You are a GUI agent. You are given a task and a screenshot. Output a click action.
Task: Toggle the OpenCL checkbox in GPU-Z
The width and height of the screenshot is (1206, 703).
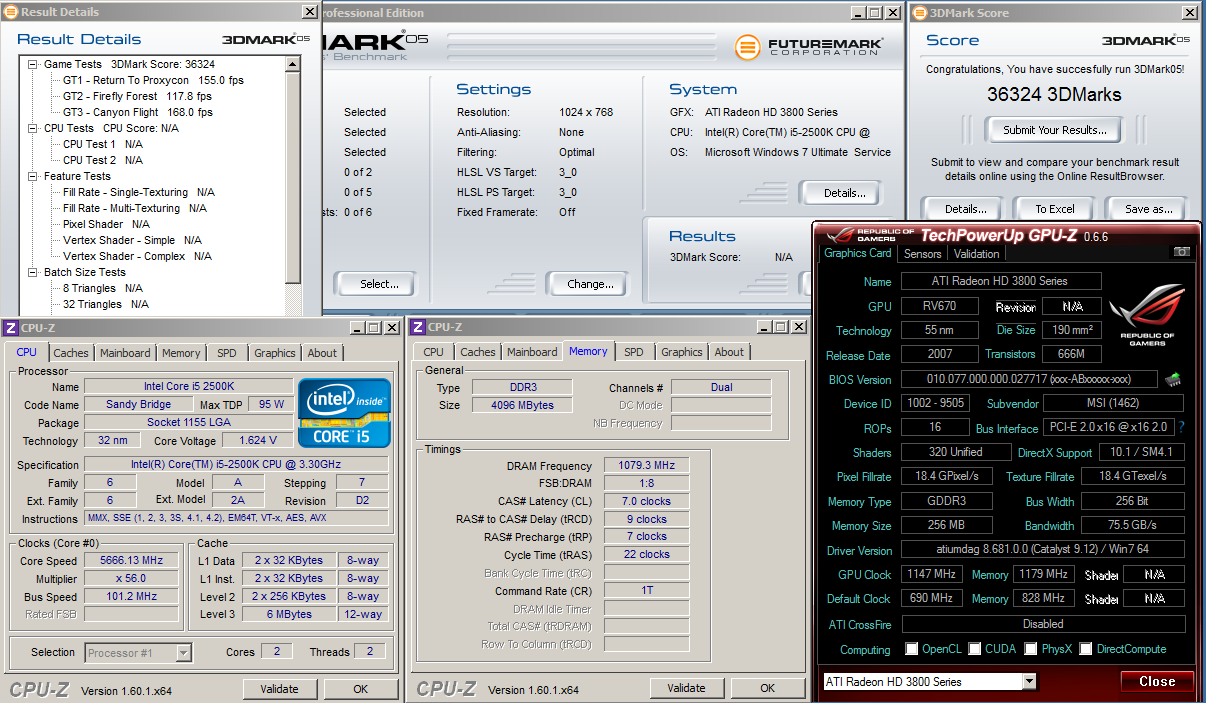tap(911, 649)
